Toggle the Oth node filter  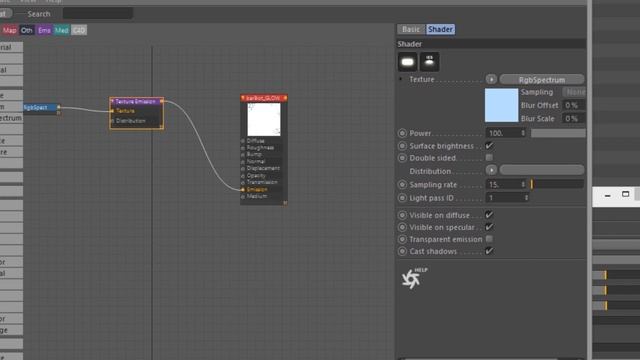[x=27, y=30]
